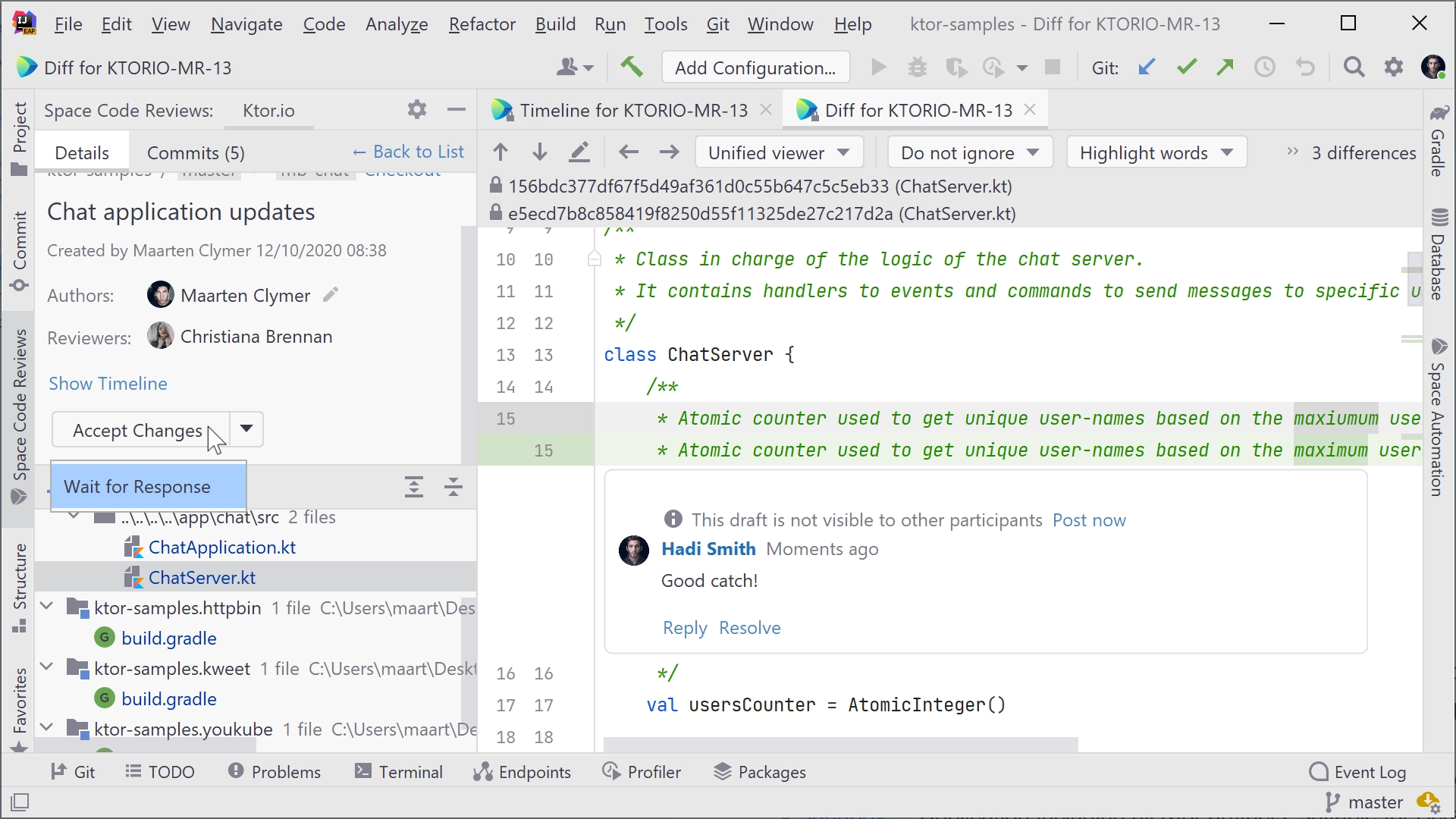
Task: Select ChatServer.kt file in tree
Action: pos(202,578)
